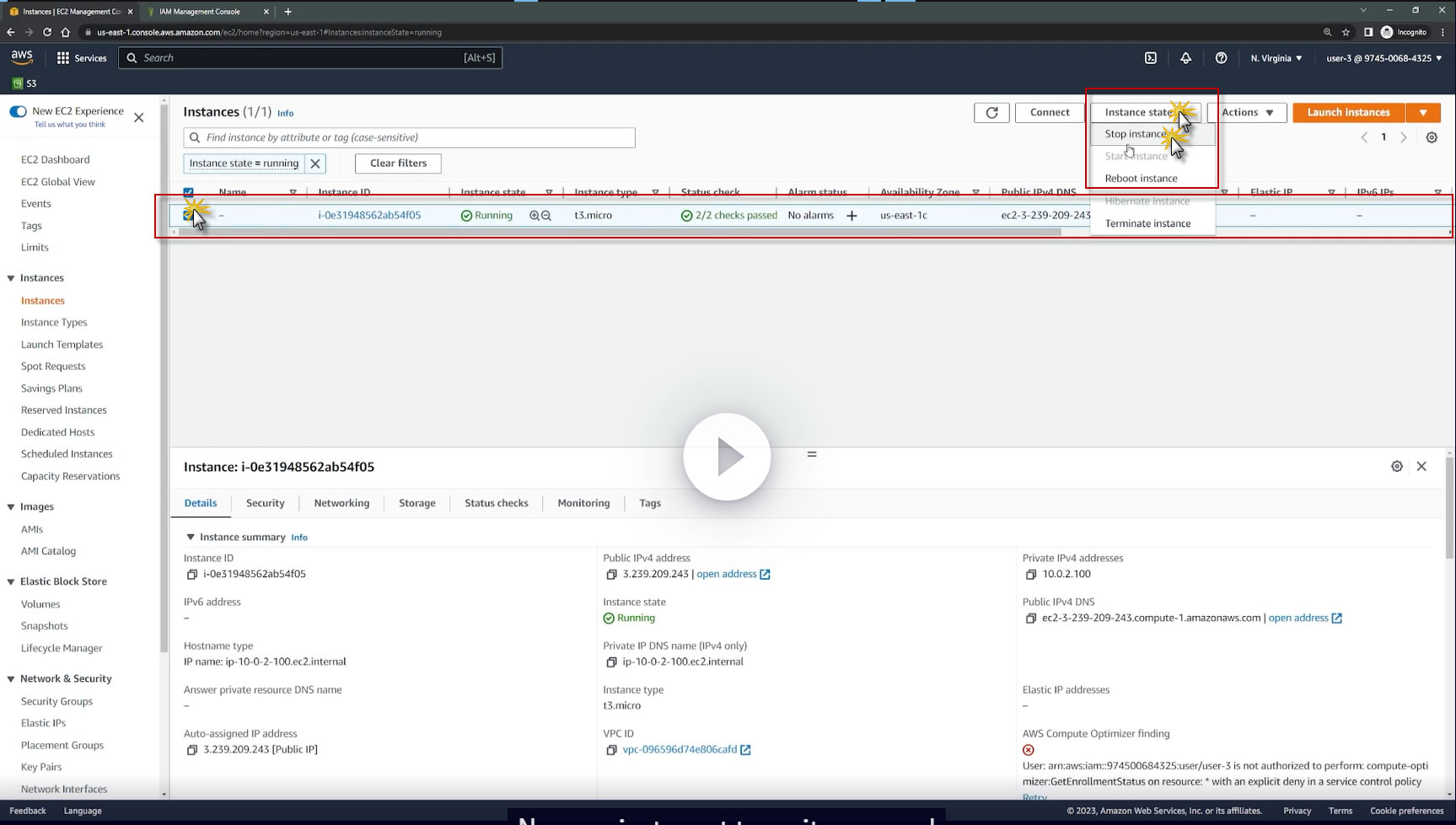
Task: Open Security Groups in sidebar
Action: [56, 701]
